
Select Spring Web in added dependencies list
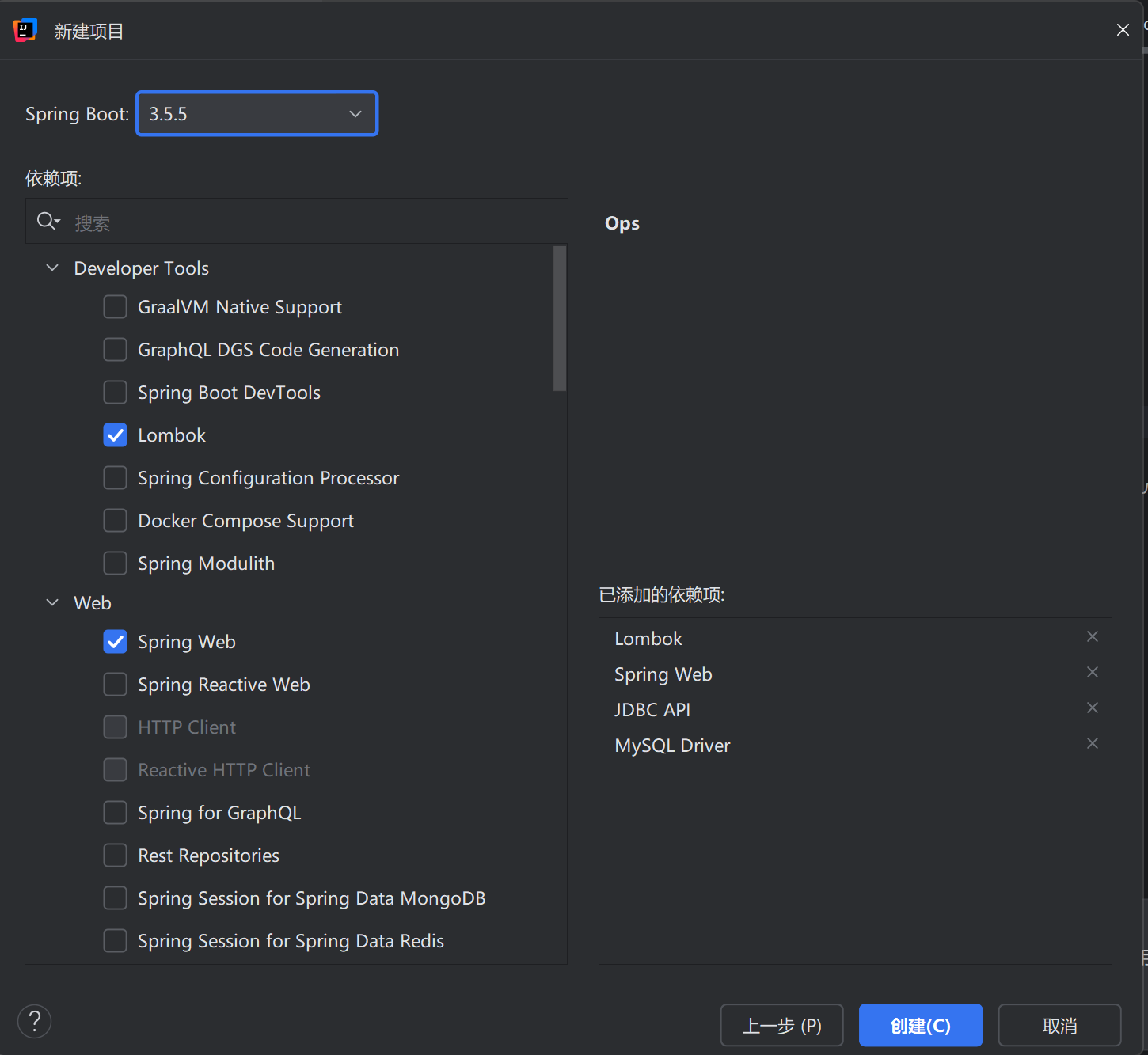coord(855,674)
